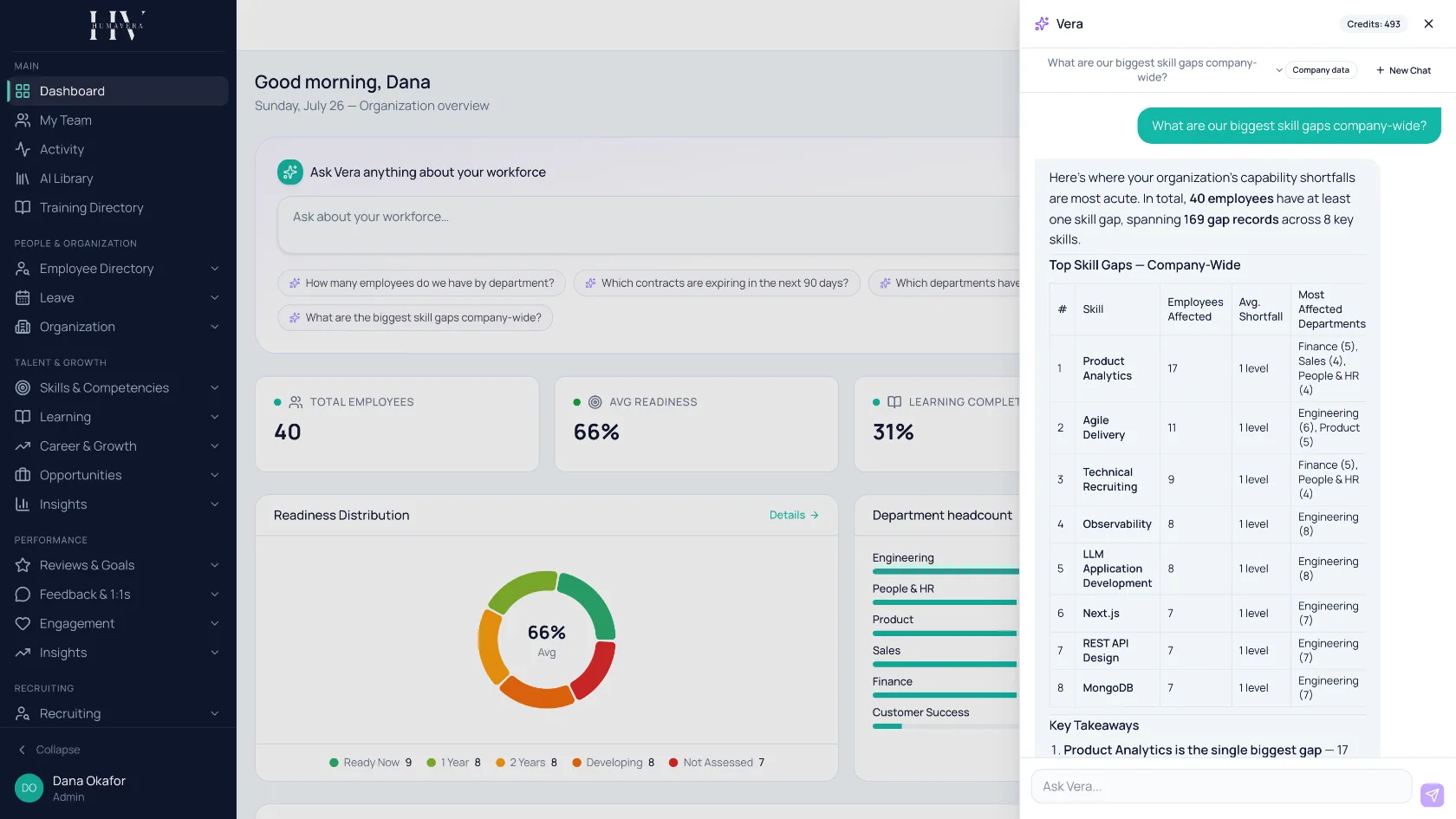
Task: Click the Company data pill
Action: [x=1321, y=70]
